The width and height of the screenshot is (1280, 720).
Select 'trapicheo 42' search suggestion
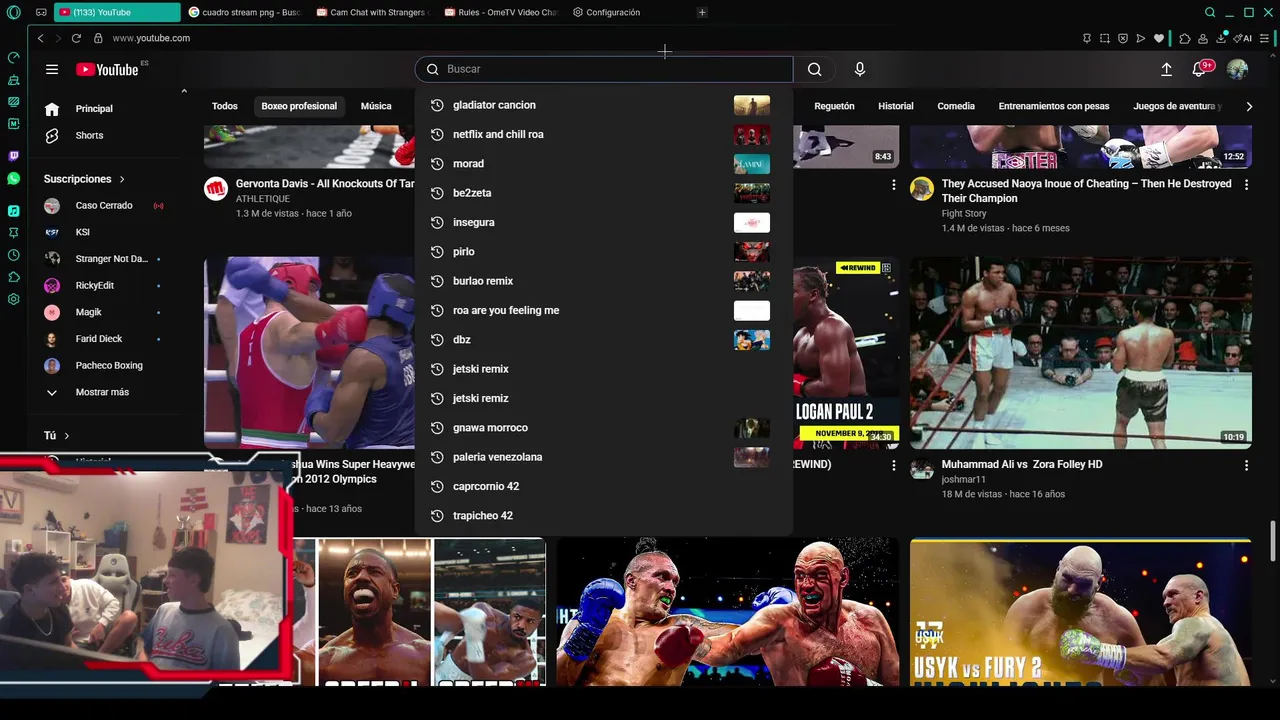(603, 516)
